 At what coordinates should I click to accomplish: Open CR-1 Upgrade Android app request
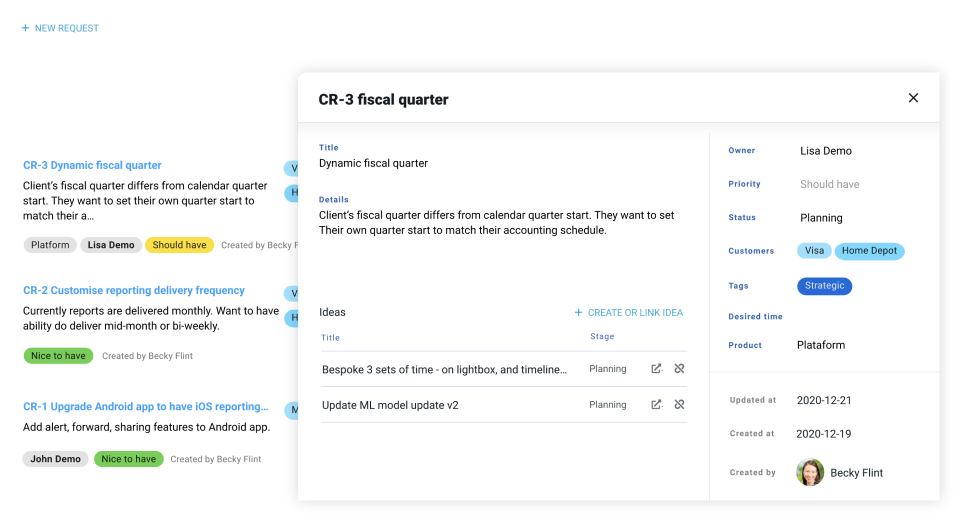(146, 407)
